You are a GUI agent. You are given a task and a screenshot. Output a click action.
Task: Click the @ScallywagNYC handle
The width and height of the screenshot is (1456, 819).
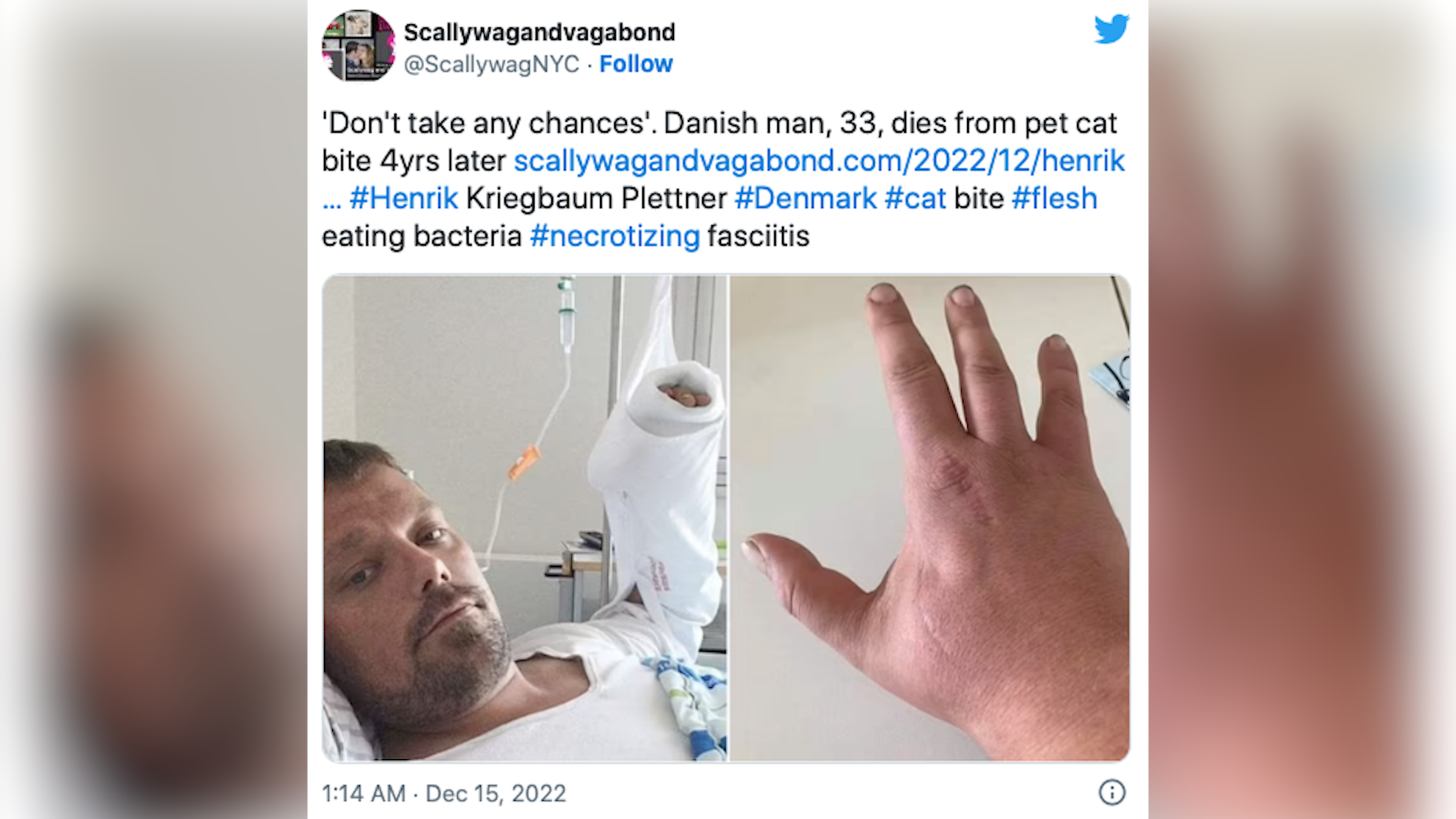491,64
